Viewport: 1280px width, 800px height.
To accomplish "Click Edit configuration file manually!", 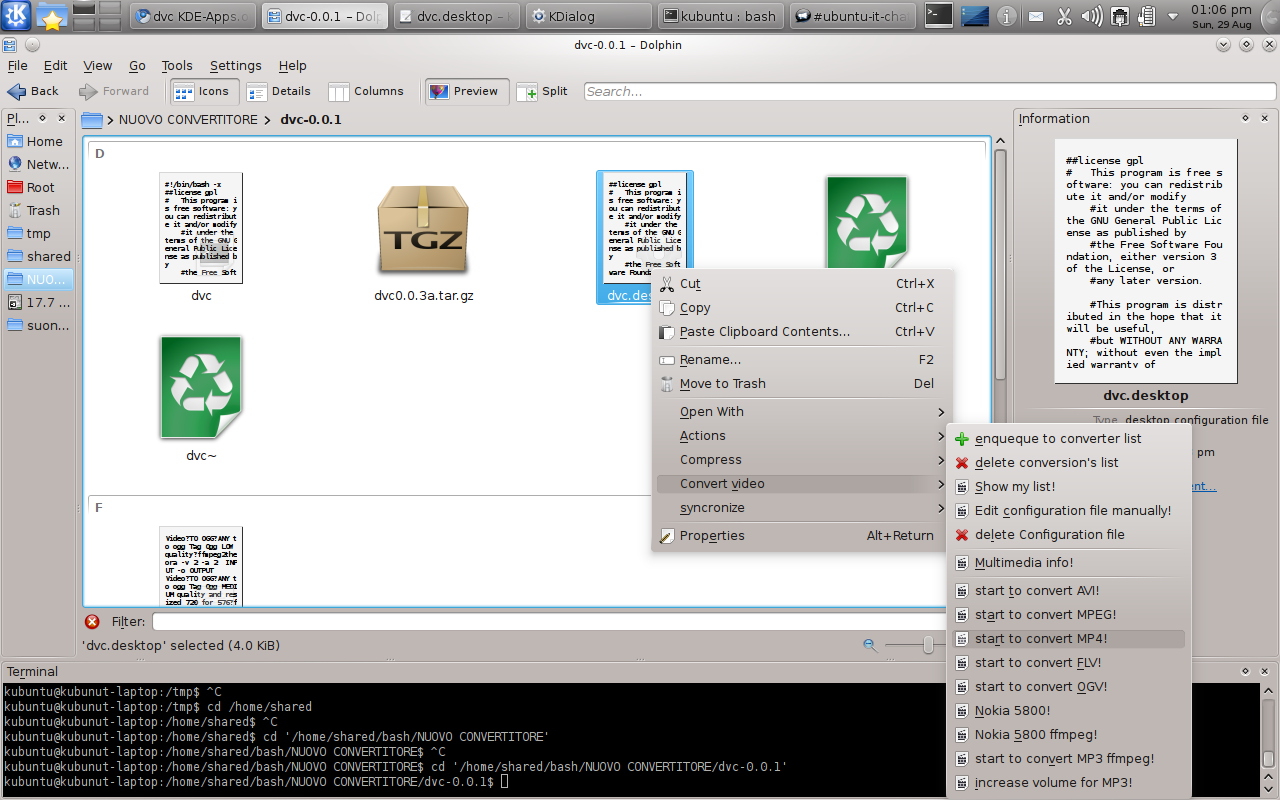I will (1068, 511).
